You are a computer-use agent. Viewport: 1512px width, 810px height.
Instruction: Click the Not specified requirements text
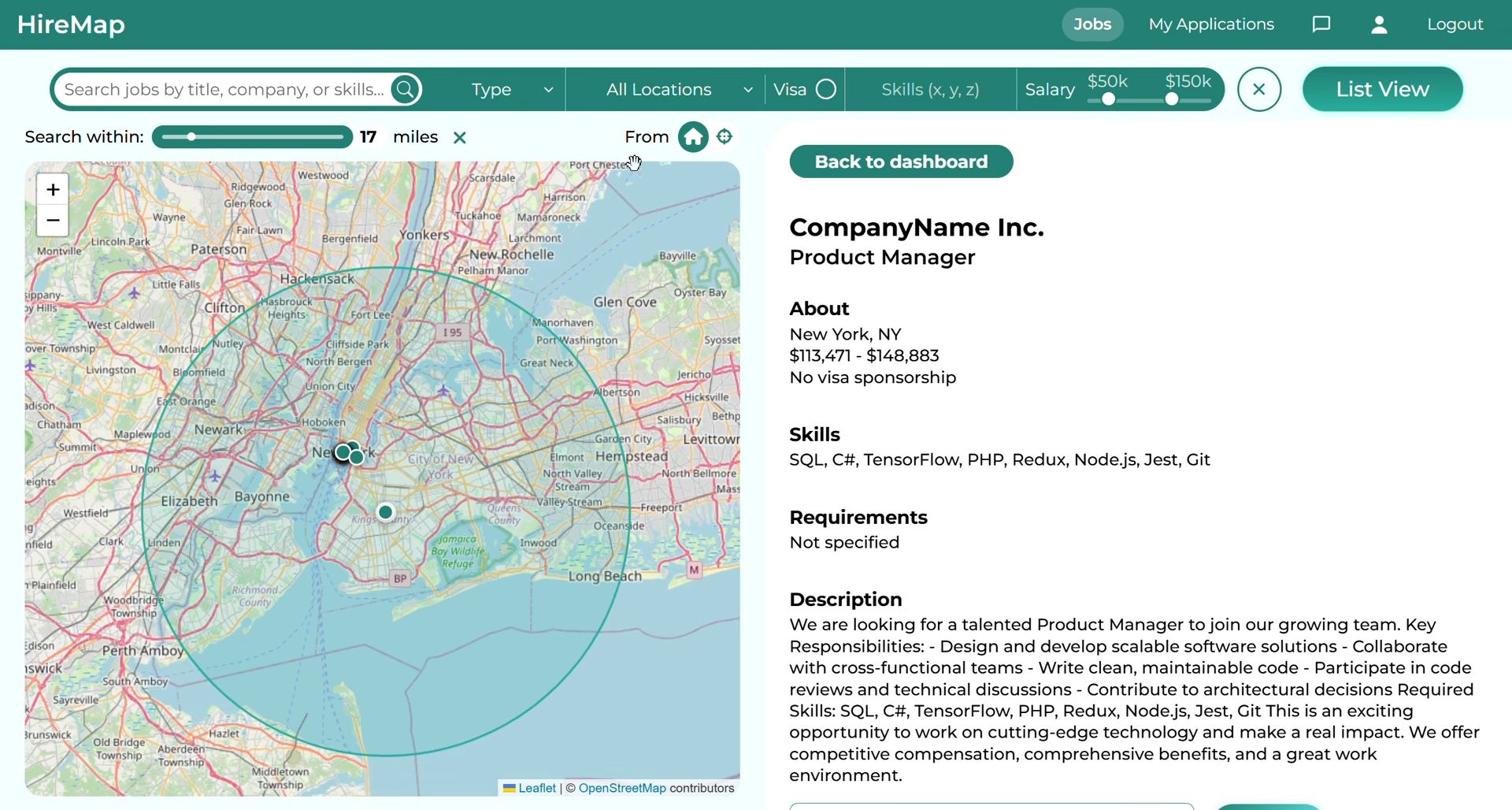click(844, 543)
